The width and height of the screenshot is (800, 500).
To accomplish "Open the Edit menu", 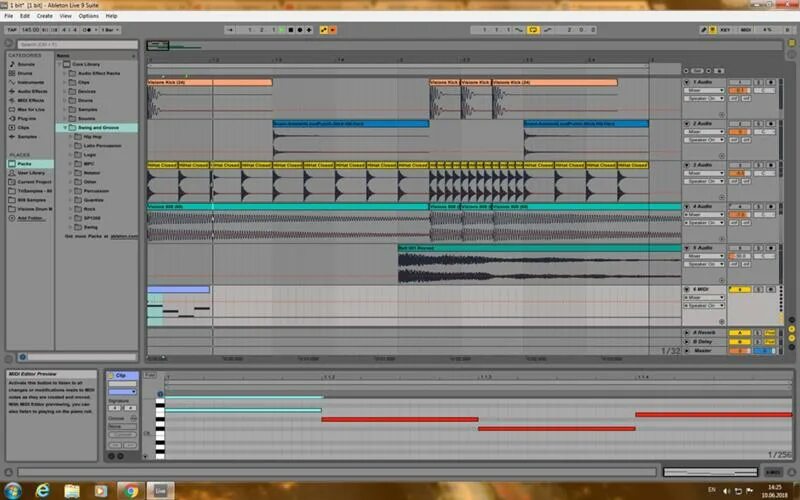I will (x=24, y=16).
